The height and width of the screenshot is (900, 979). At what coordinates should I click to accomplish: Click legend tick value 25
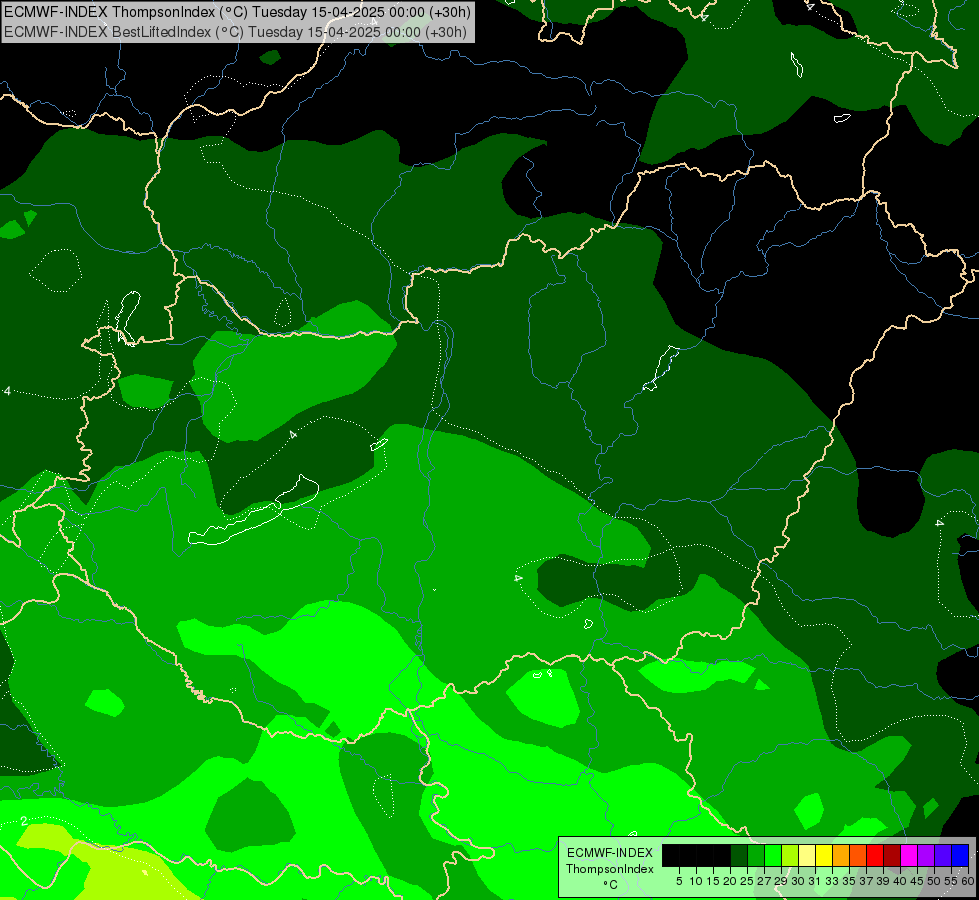coord(747,881)
